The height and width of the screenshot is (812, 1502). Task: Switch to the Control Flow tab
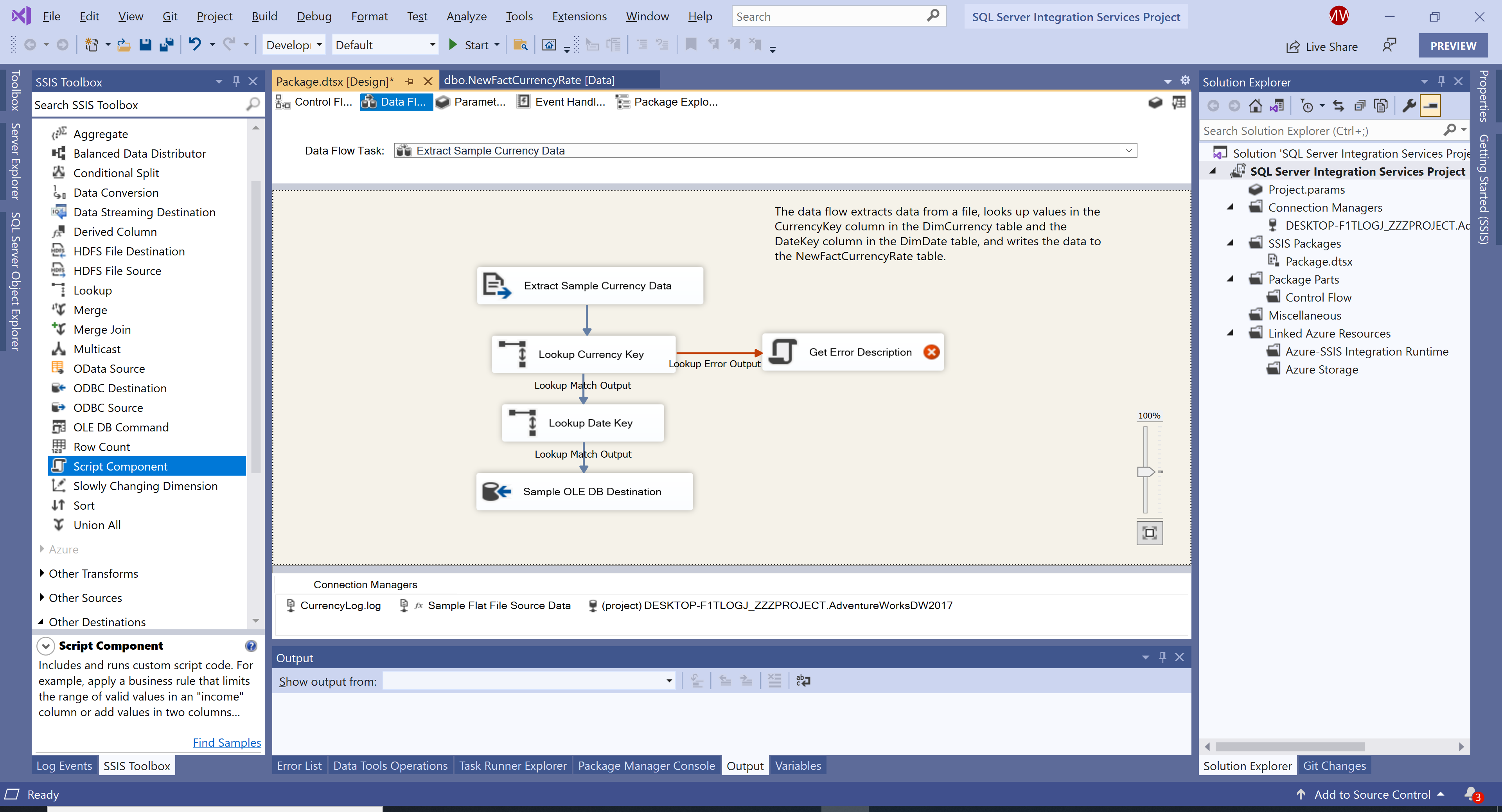315,102
